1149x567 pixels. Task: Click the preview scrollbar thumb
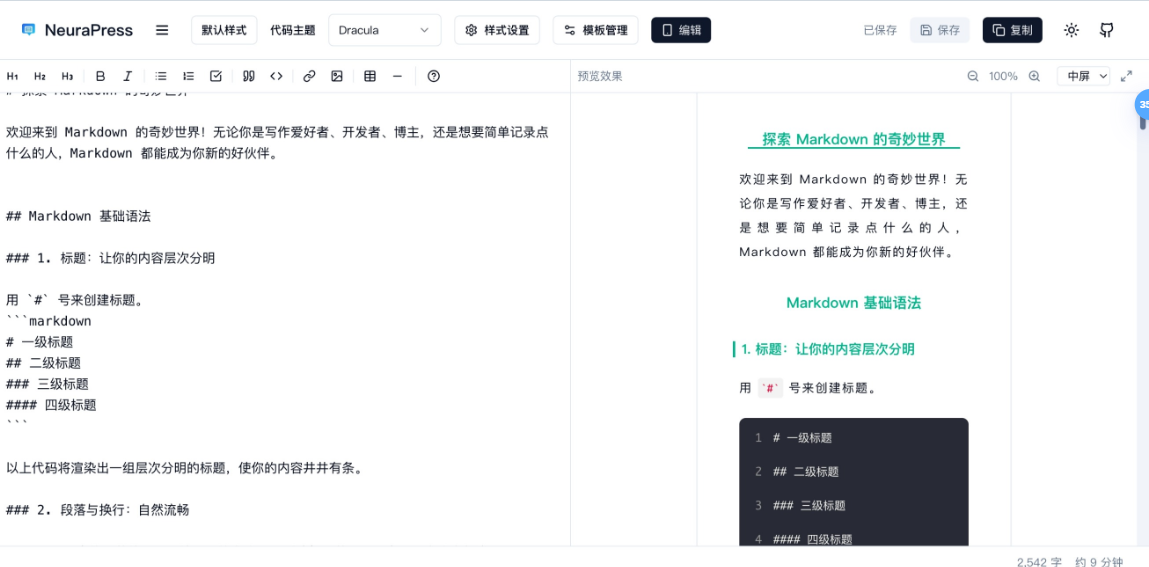tap(1142, 121)
